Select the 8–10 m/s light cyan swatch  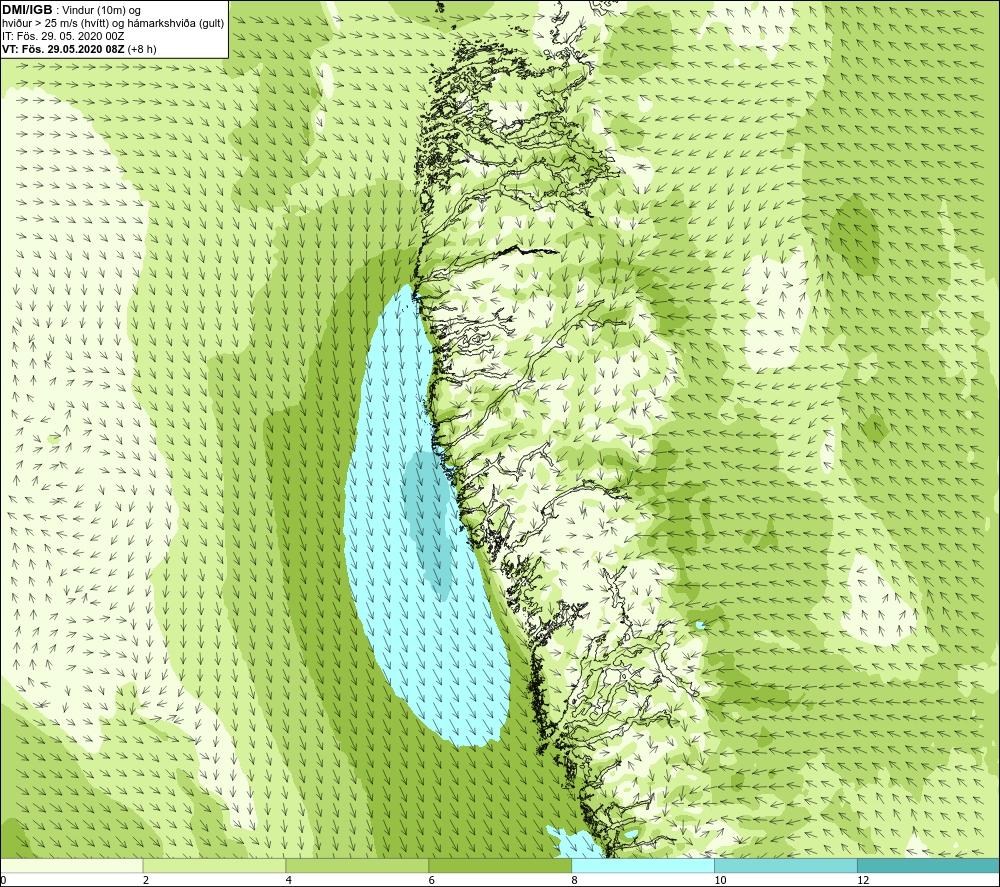tap(643, 865)
